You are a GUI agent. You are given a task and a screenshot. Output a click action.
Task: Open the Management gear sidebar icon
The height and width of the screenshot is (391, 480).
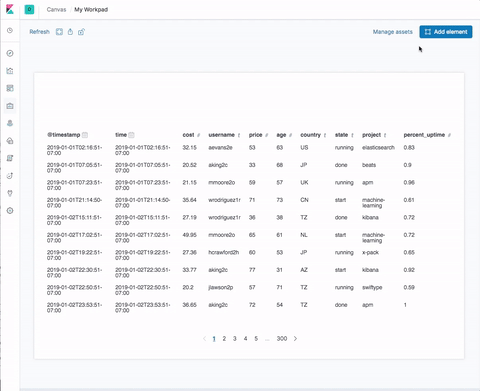point(10,211)
